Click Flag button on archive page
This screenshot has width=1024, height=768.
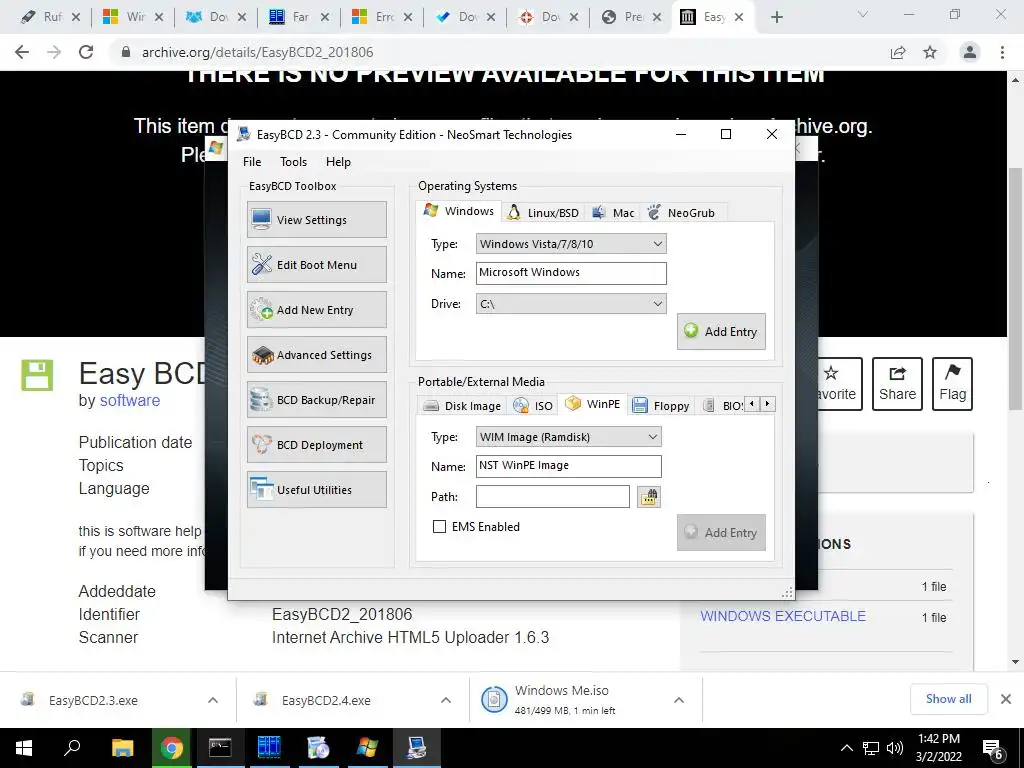tap(952, 384)
